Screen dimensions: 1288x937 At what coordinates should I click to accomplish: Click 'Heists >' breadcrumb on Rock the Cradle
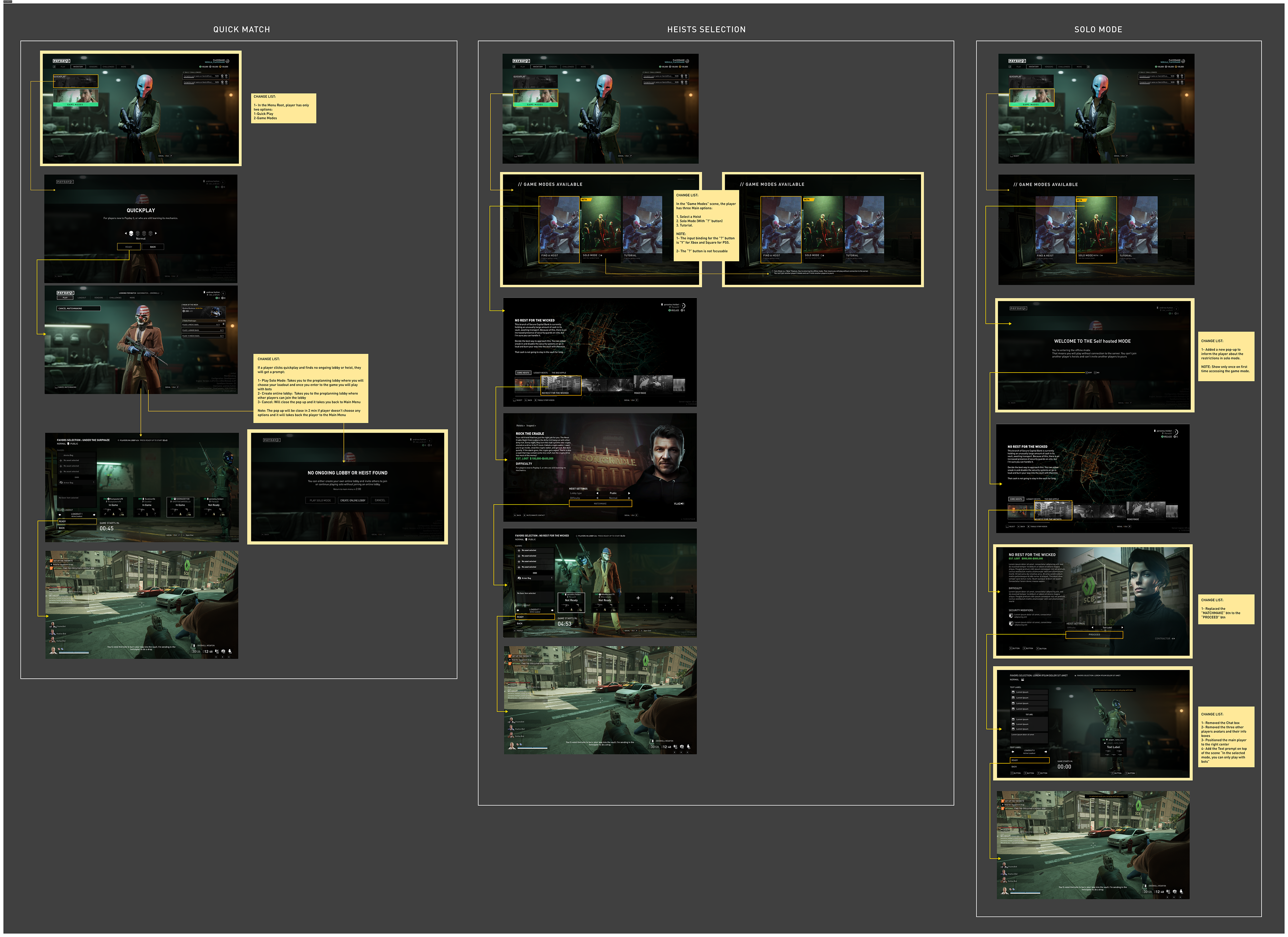point(520,425)
